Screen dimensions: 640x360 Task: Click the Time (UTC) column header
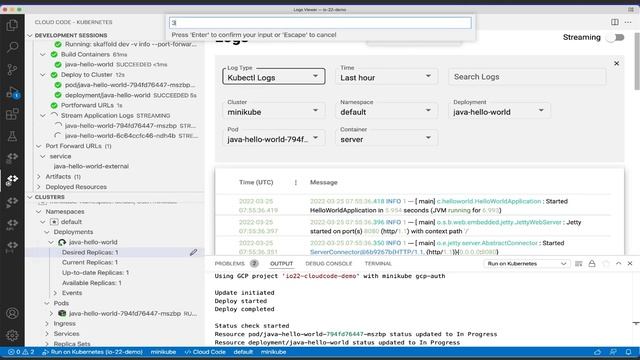click(x=256, y=182)
